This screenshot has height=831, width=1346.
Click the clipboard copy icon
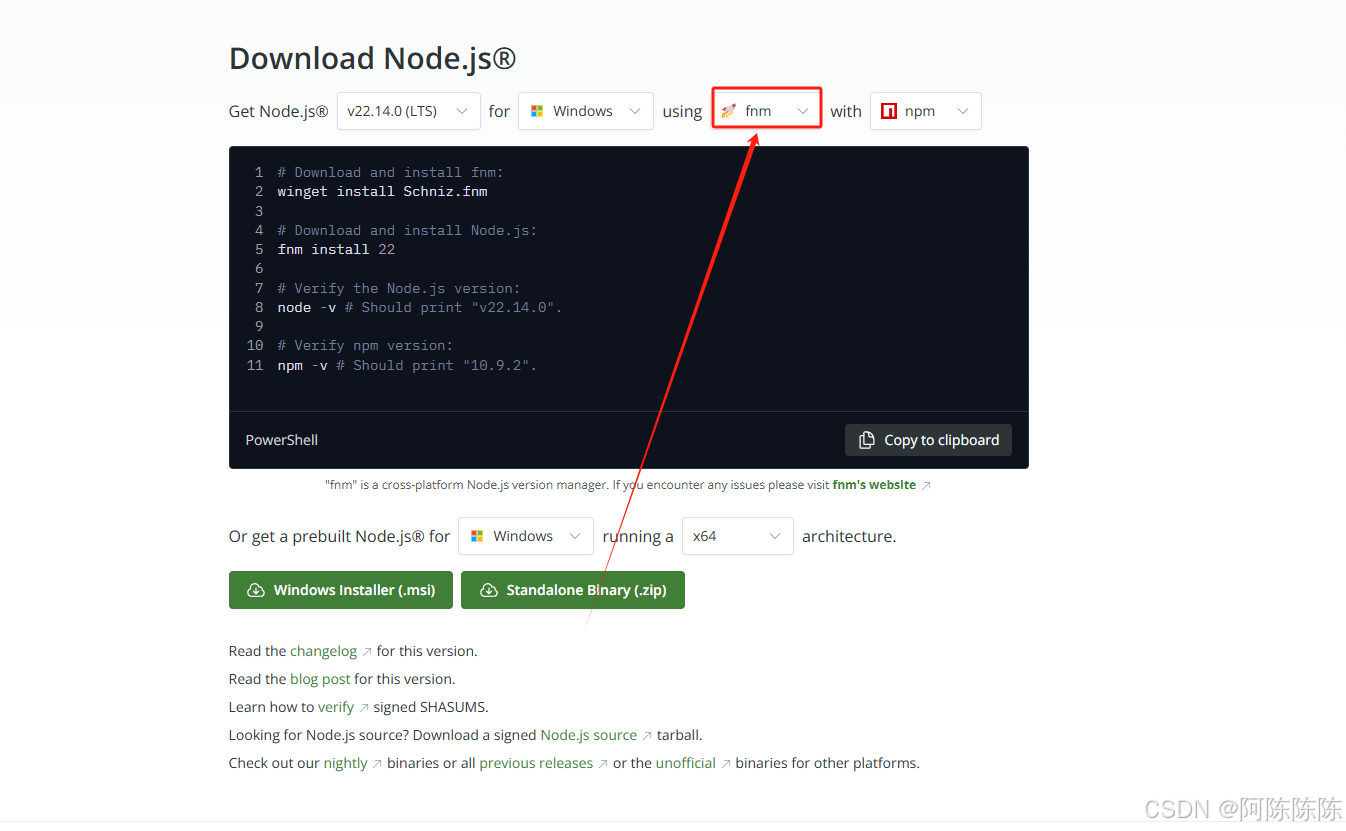click(x=867, y=440)
